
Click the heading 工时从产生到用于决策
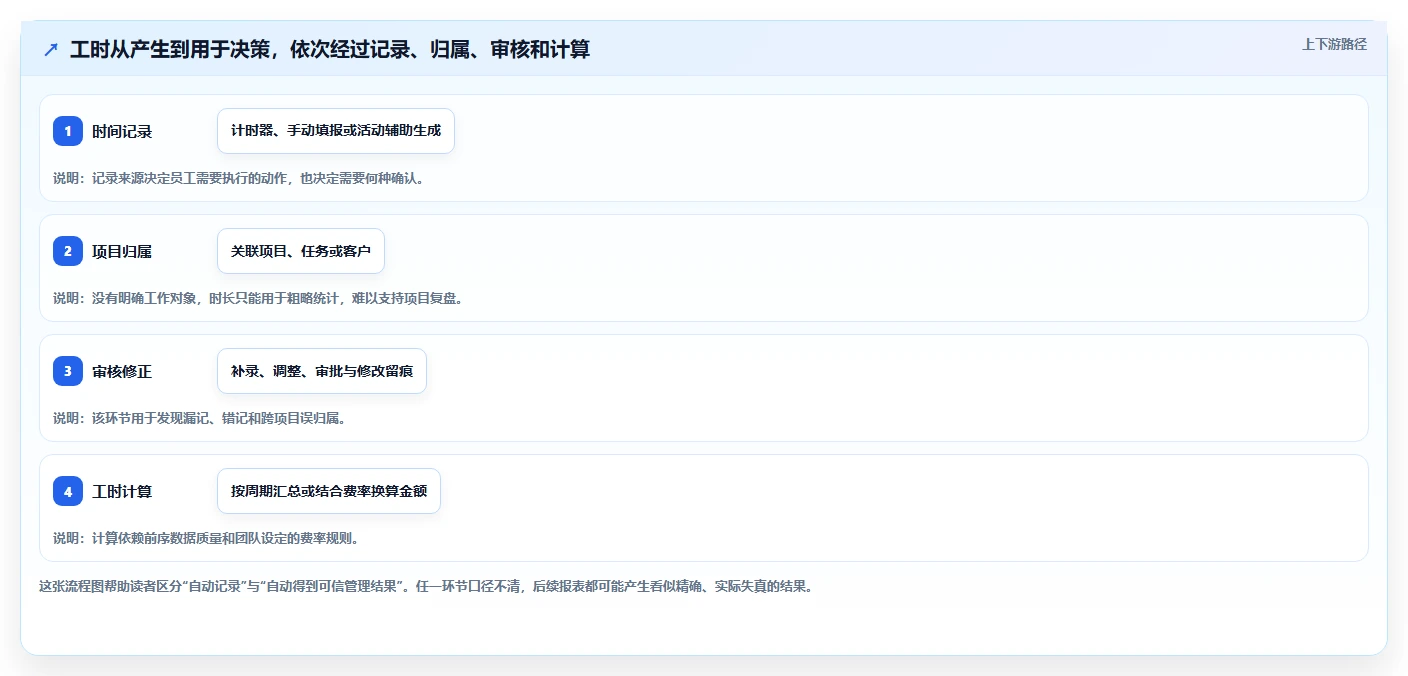pos(330,49)
